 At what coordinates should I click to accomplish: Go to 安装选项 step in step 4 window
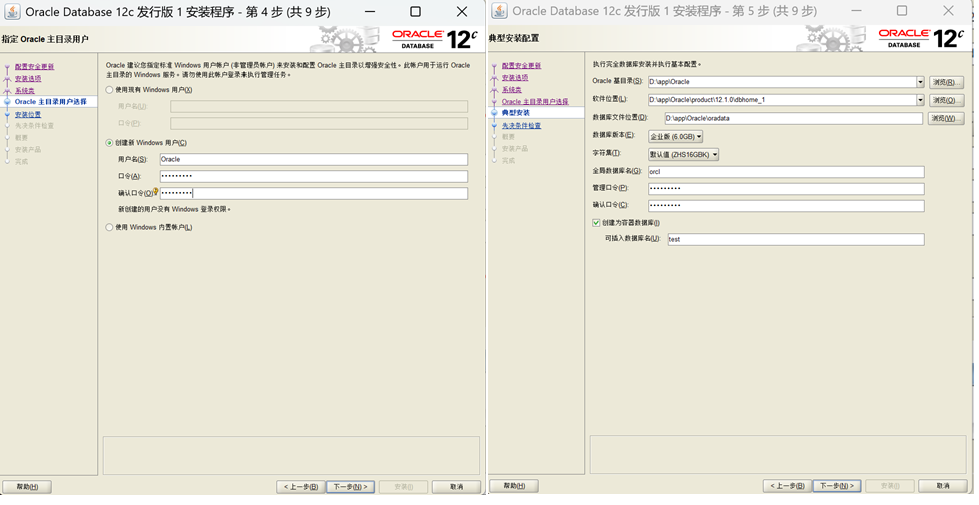[x=28, y=79]
